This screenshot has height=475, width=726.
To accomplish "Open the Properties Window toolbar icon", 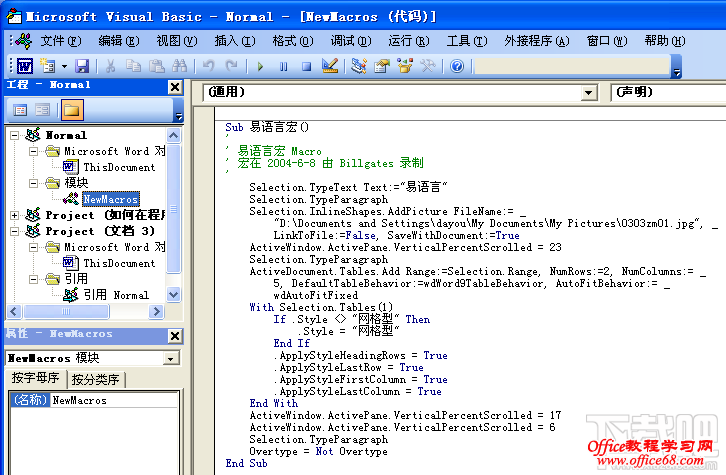I will point(382,66).
